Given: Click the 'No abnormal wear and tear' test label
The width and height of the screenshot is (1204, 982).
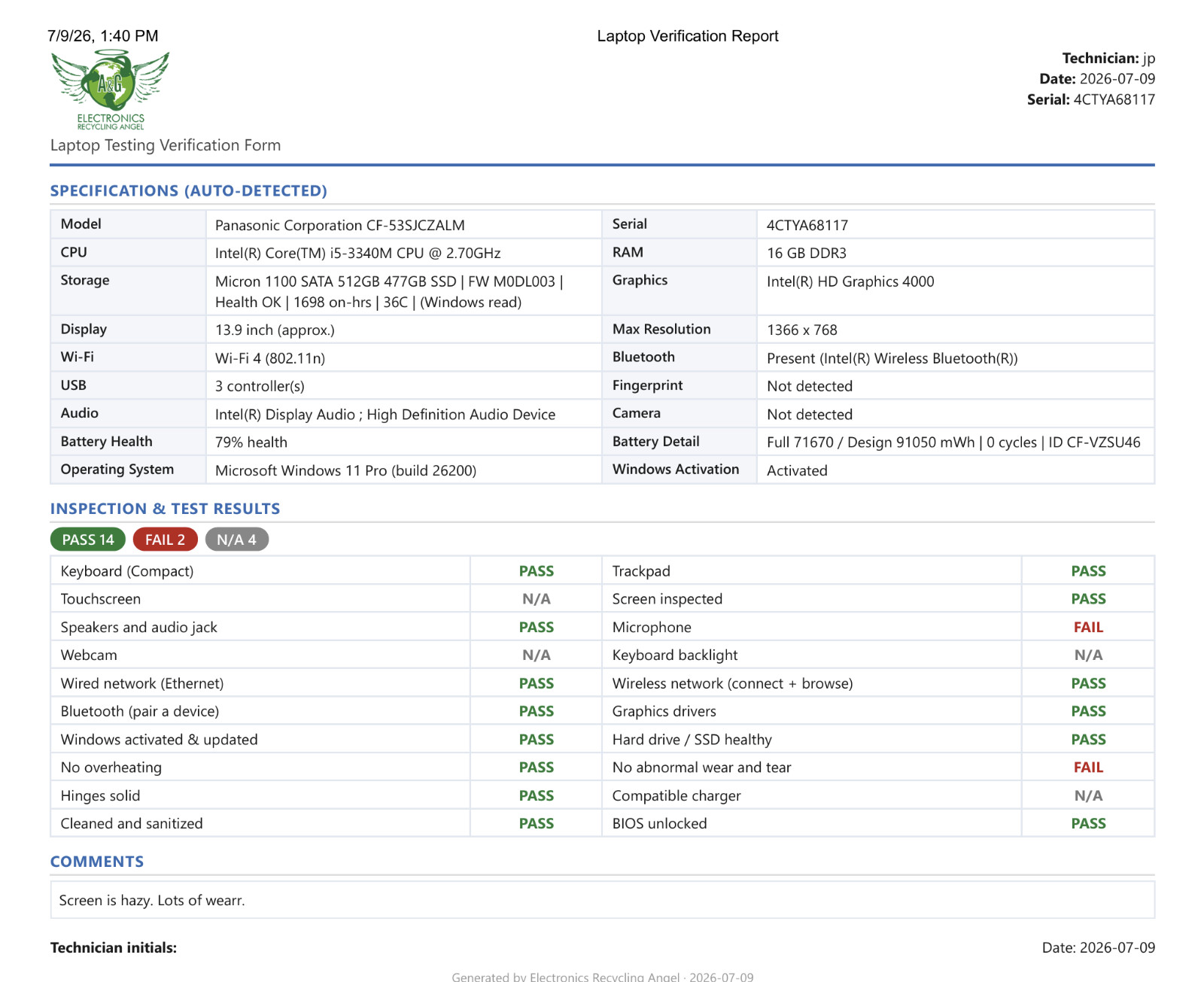Looking at the screenshot, I should point(701,768).
